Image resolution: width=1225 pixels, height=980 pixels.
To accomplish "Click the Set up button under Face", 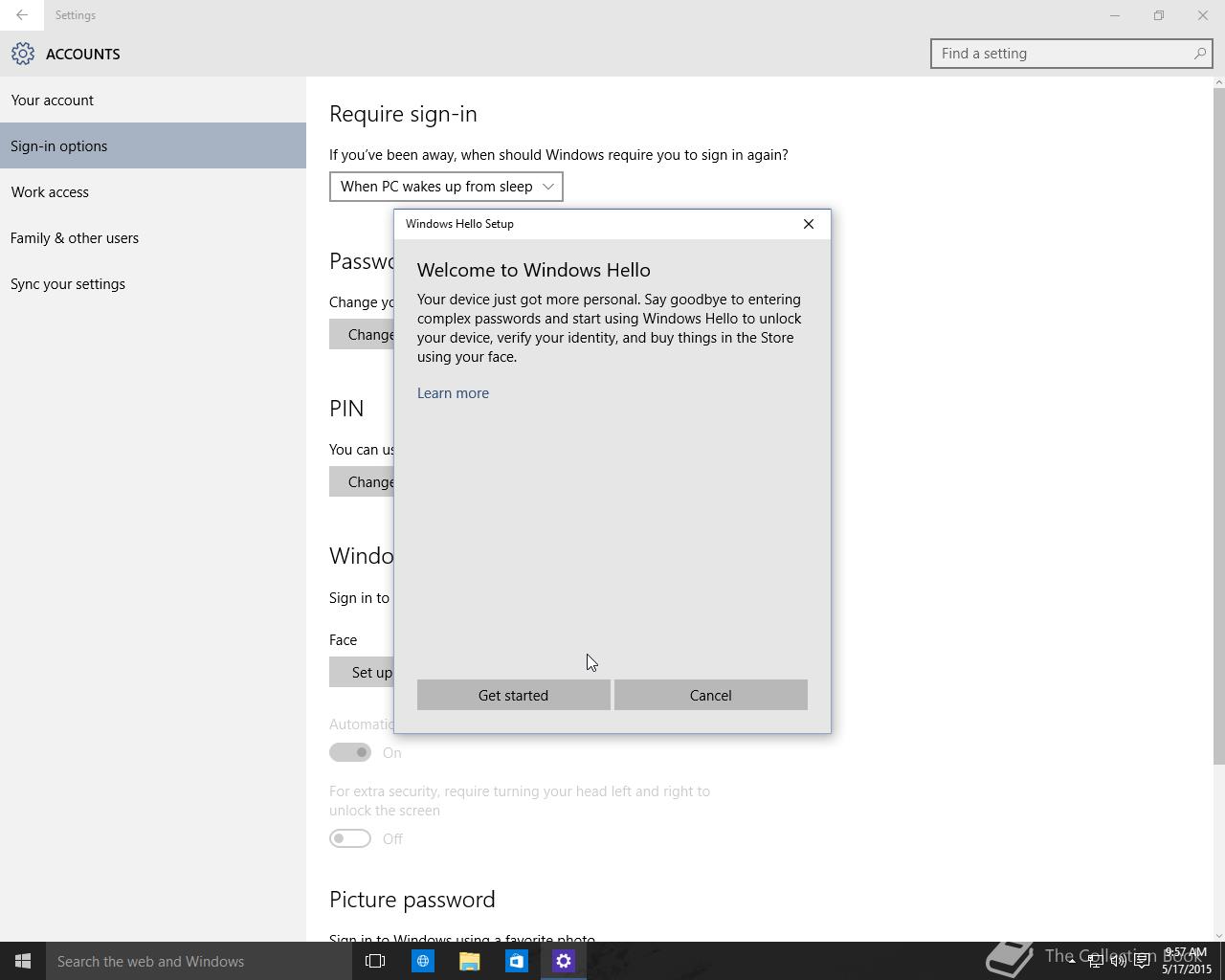I will click(362, 672).
